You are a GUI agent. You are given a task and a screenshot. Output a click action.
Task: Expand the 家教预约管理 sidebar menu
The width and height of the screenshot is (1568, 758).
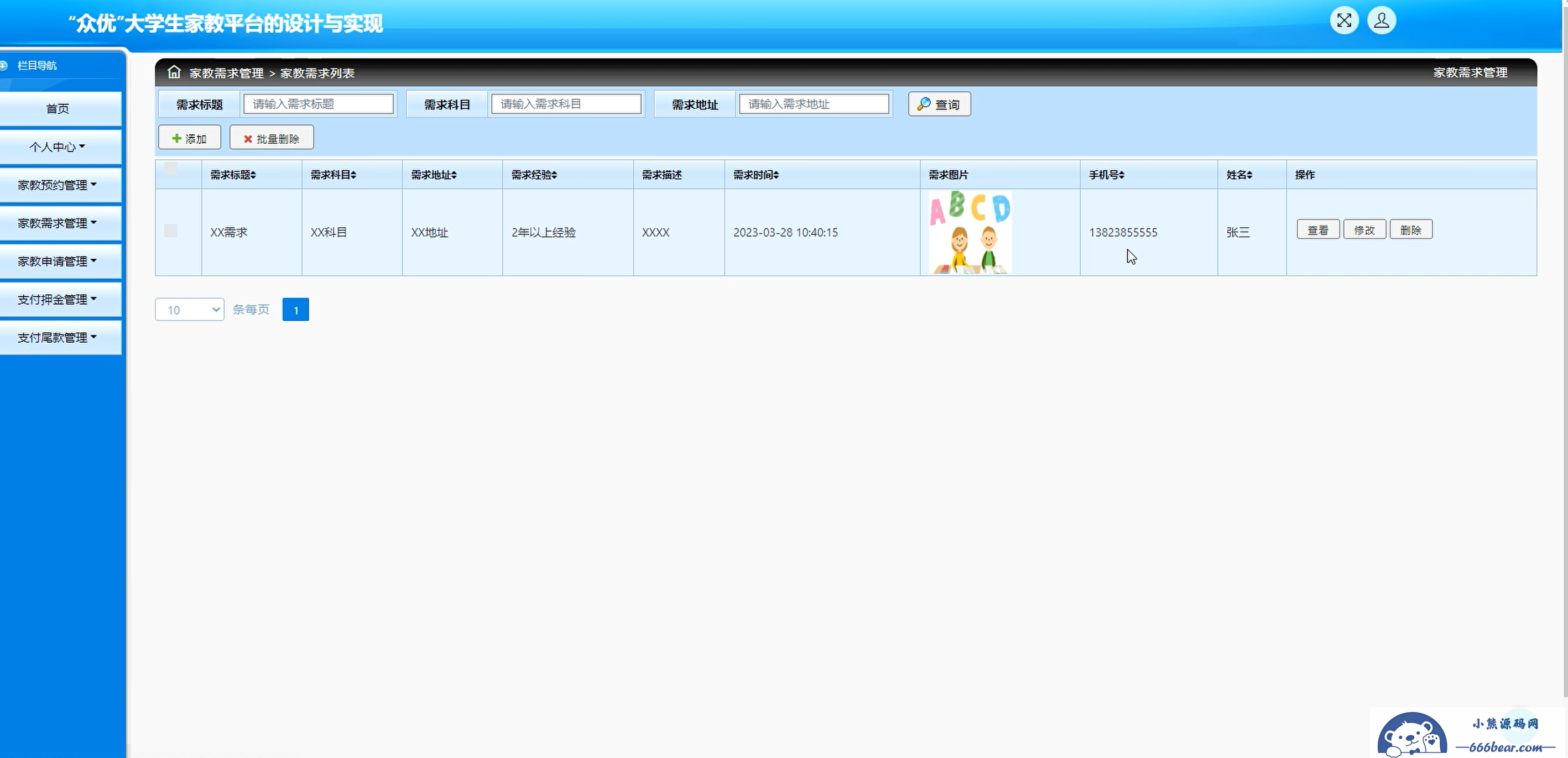58,185
